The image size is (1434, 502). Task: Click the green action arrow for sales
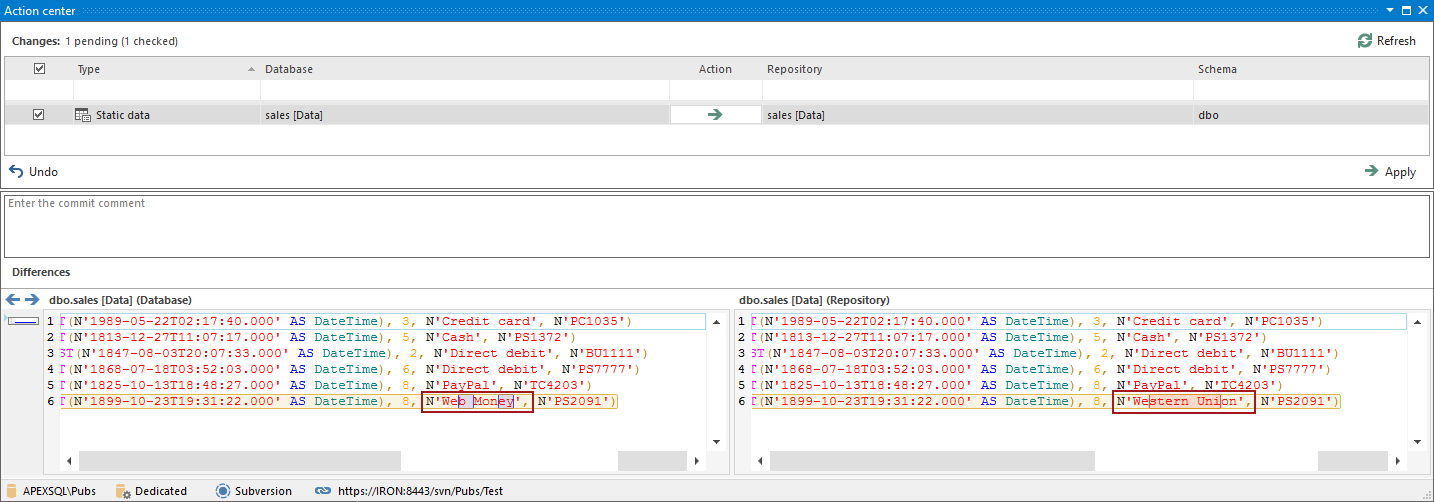point(714,115)
